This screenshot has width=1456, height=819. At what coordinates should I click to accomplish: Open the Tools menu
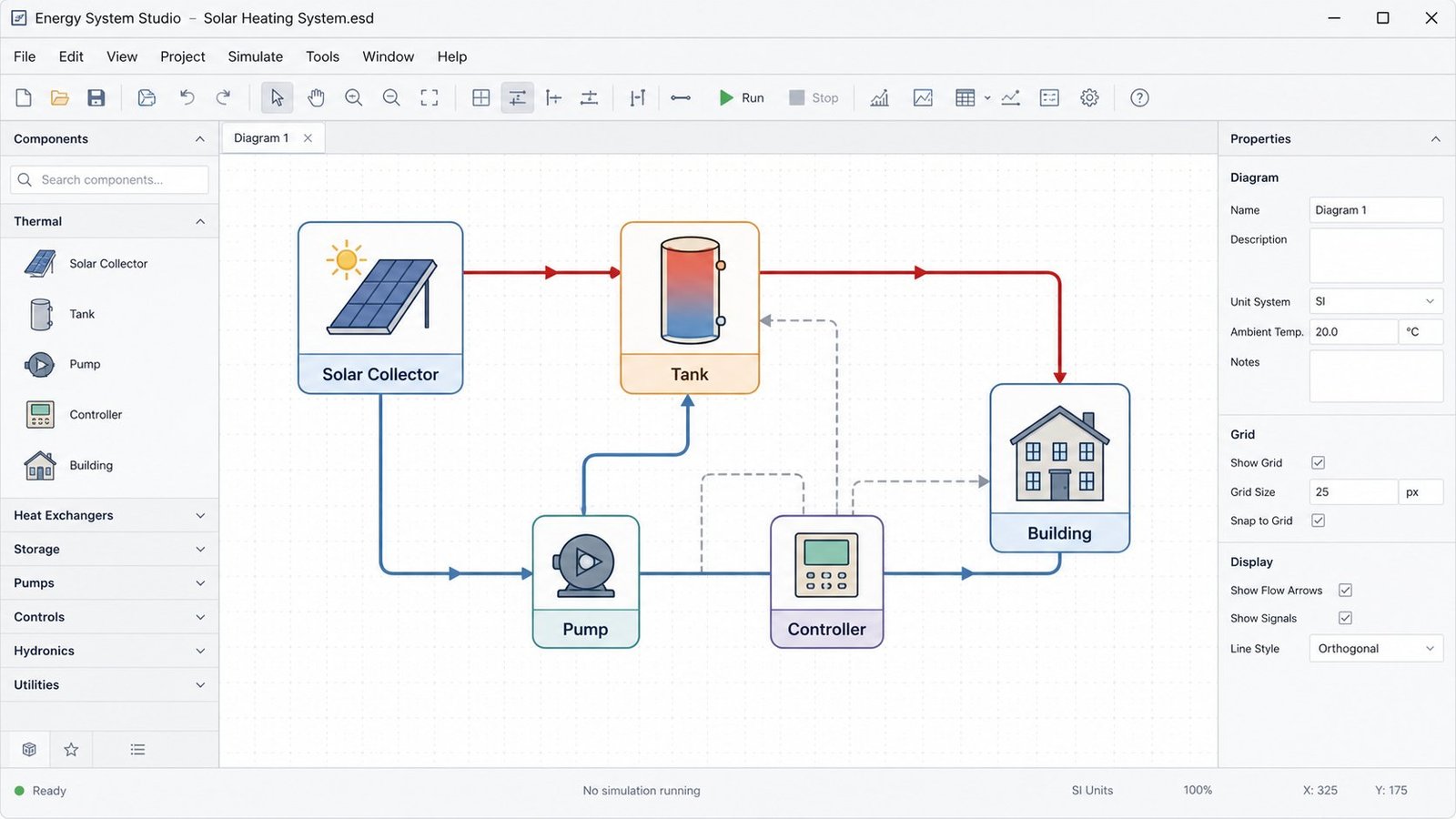(322, 56)
